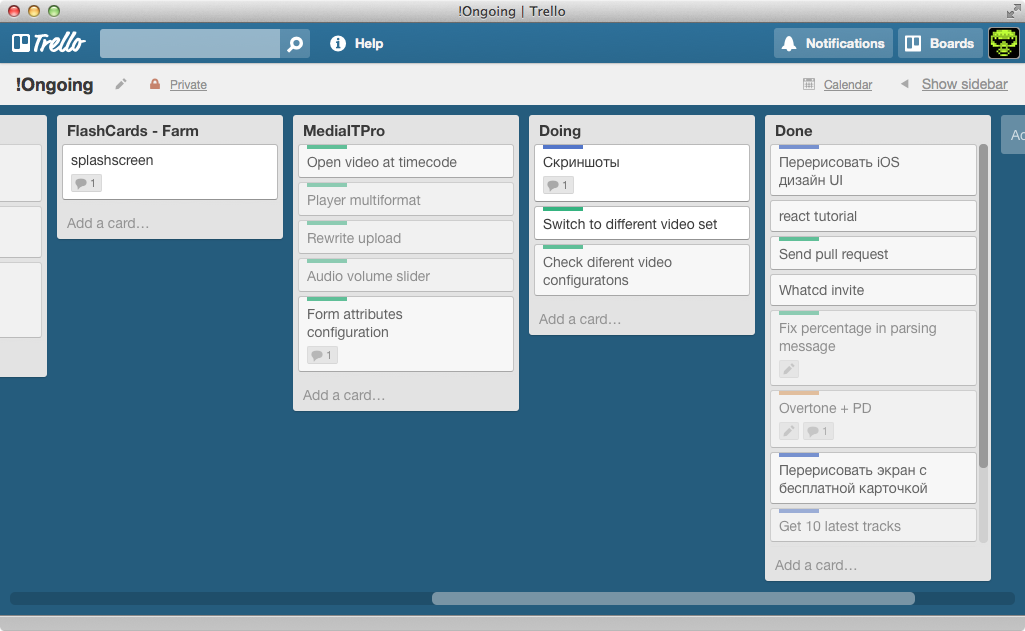Open the Calendar view
Screen dimensions: 1025x631
coord(847,85)
